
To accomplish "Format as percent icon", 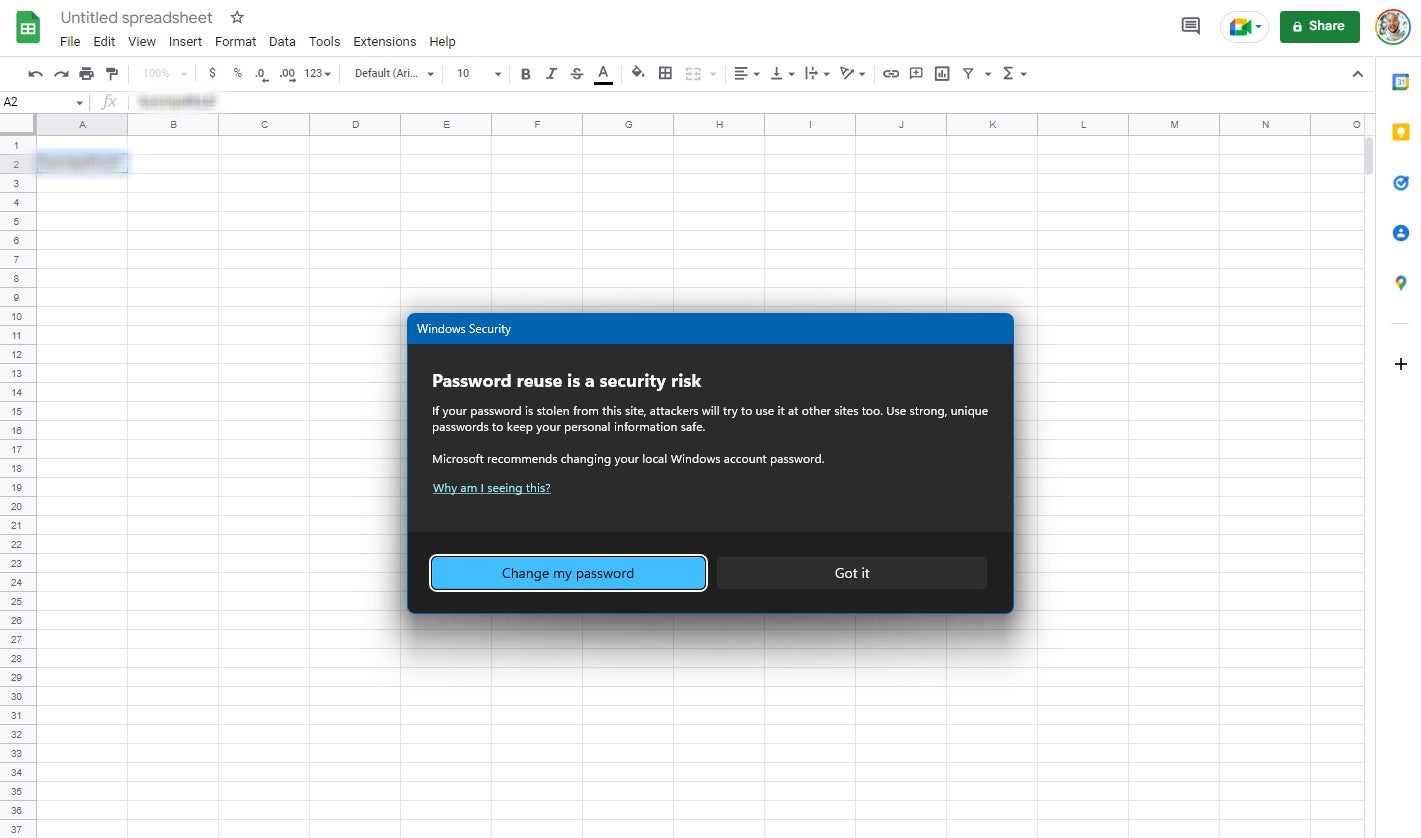I will 237,73.
